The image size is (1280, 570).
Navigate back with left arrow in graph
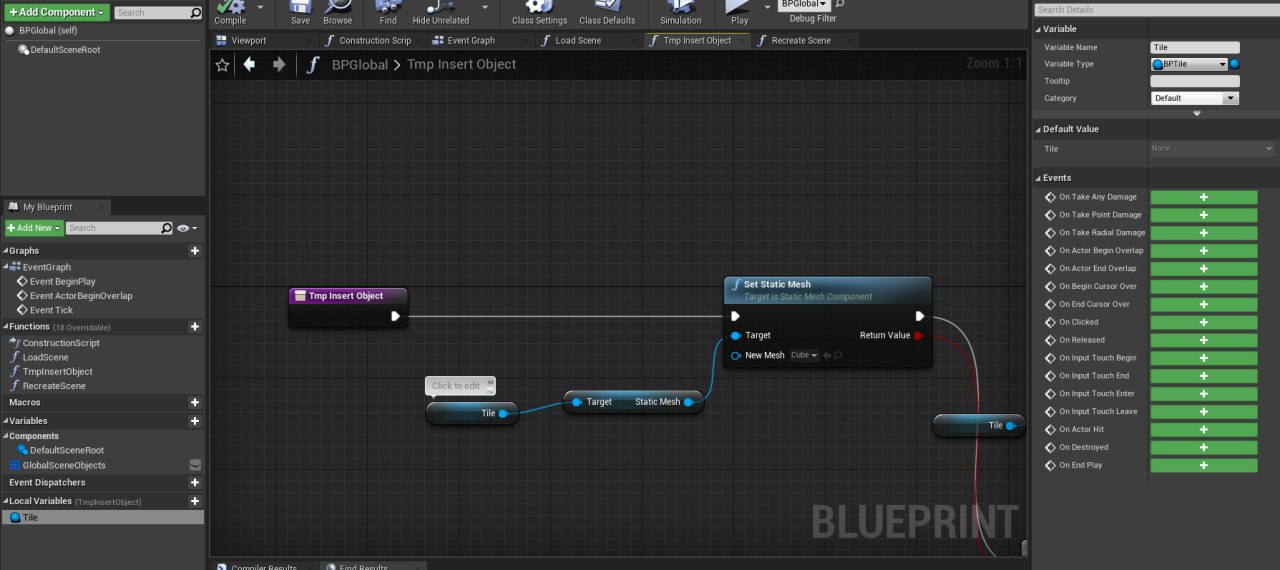(249, 64)
